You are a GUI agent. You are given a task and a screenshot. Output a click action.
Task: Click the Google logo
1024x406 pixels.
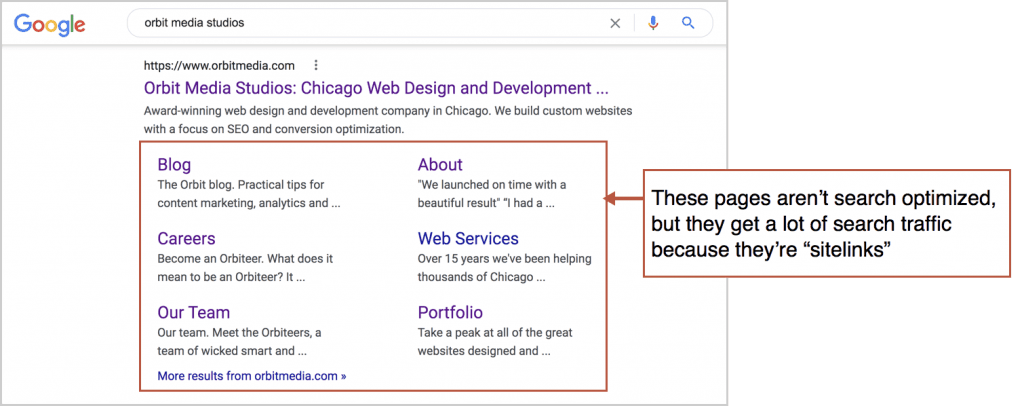(50, 24)
